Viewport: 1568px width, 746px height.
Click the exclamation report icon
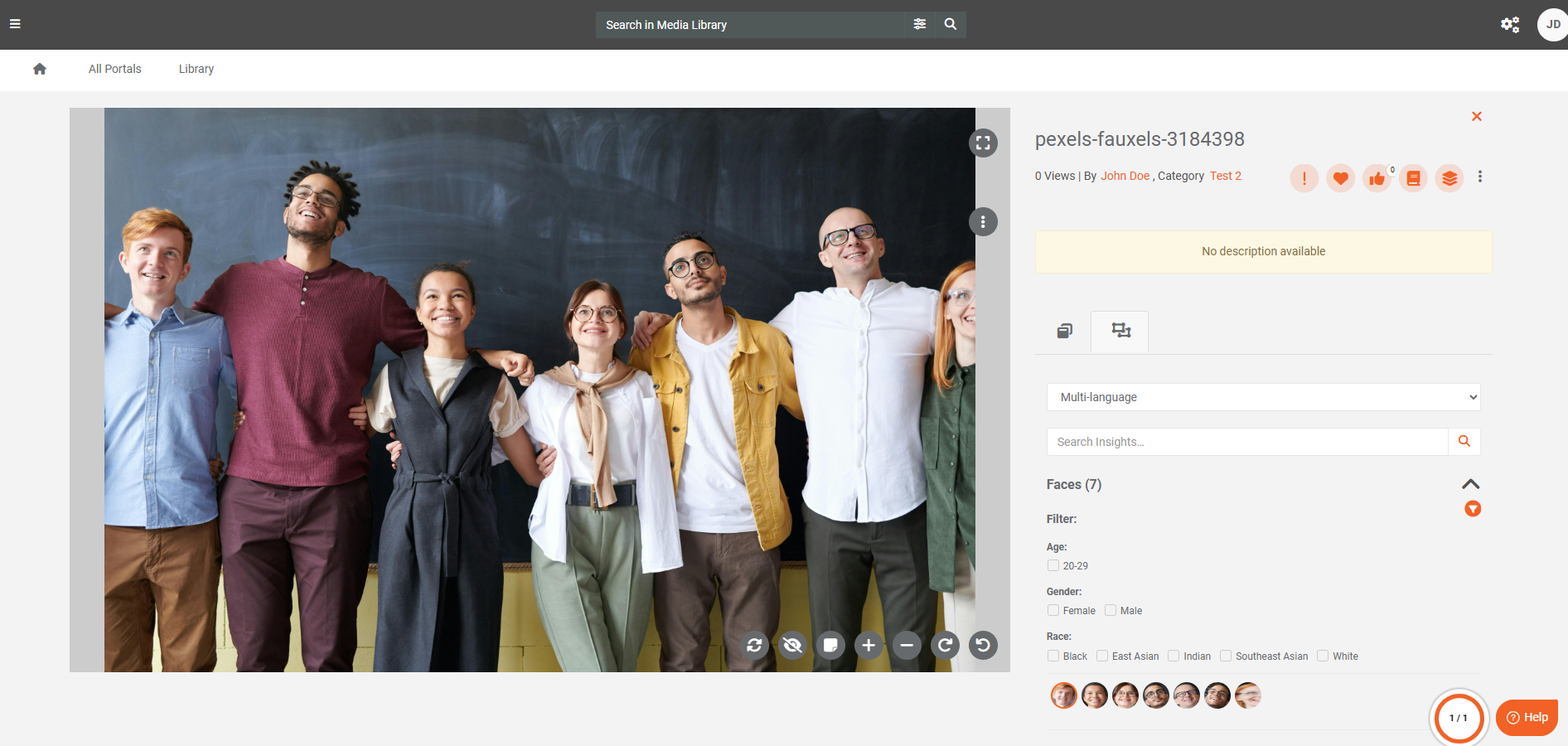pos(1304,178)
